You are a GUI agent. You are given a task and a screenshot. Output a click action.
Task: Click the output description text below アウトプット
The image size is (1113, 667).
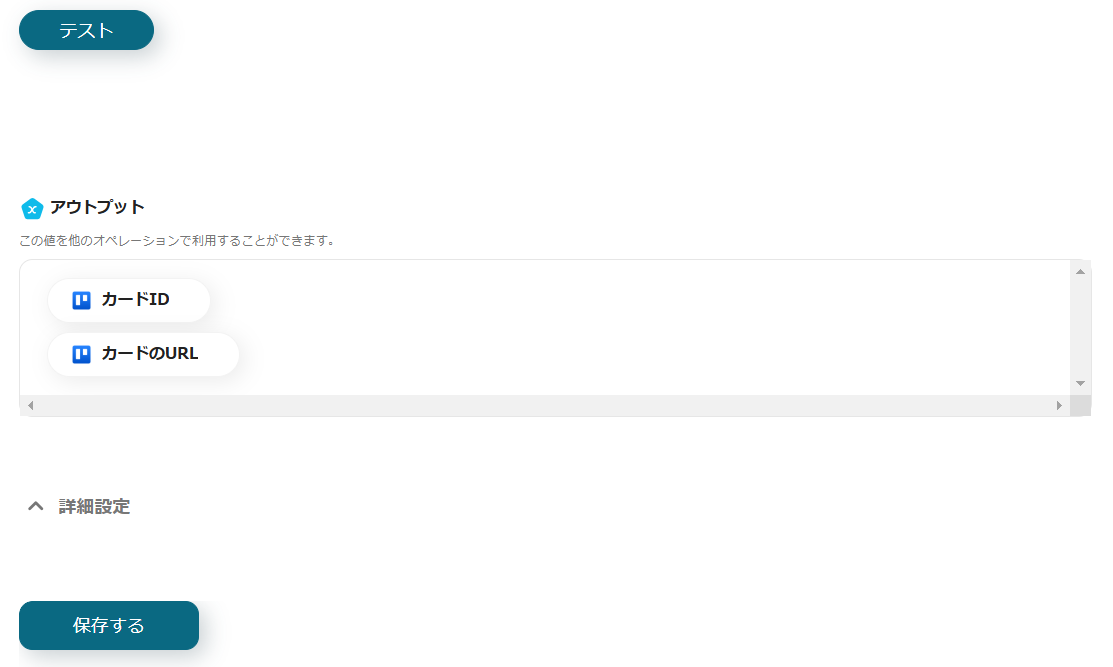(177, 241)
